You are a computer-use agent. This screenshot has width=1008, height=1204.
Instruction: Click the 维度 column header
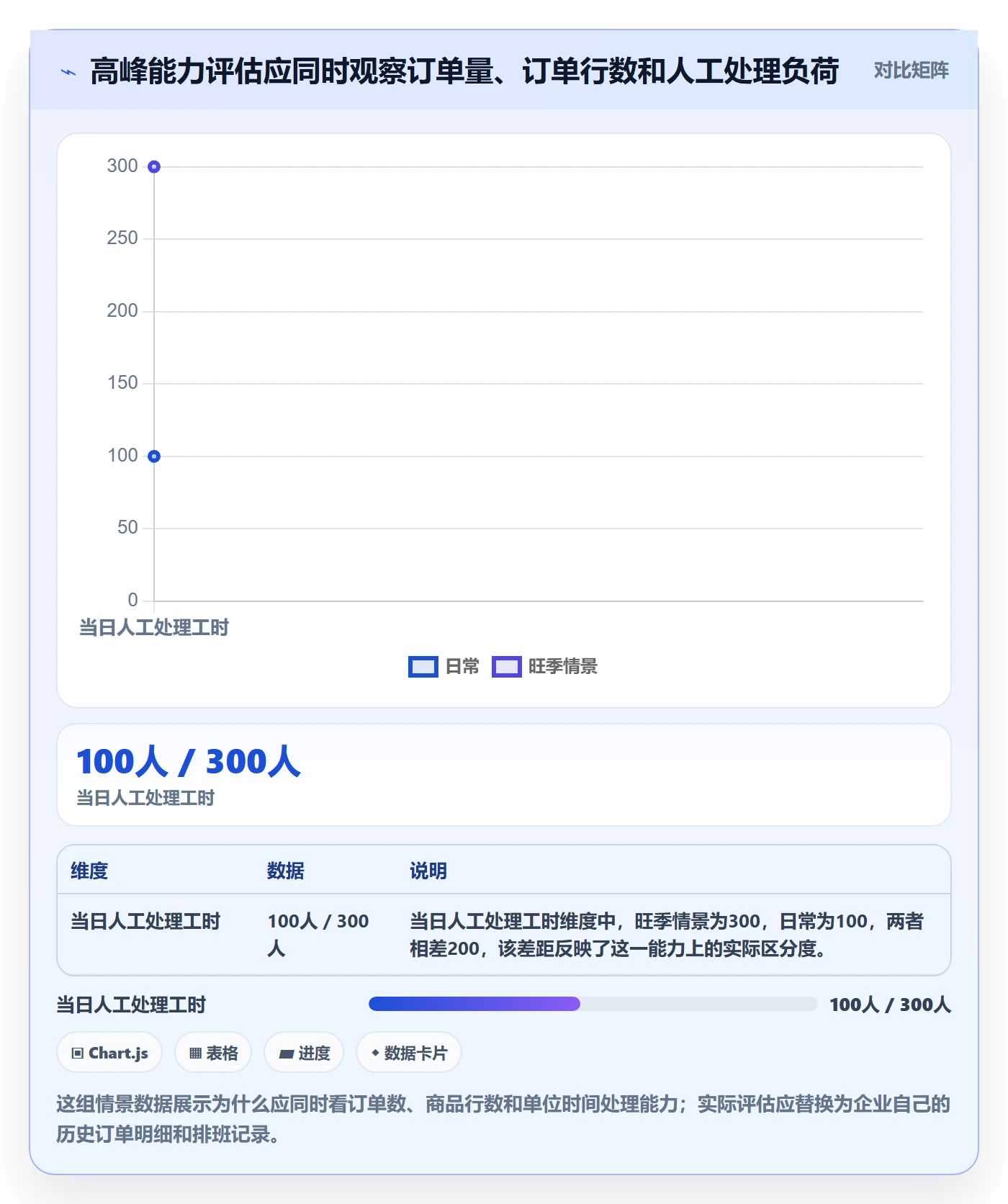[x=89, y=871]
